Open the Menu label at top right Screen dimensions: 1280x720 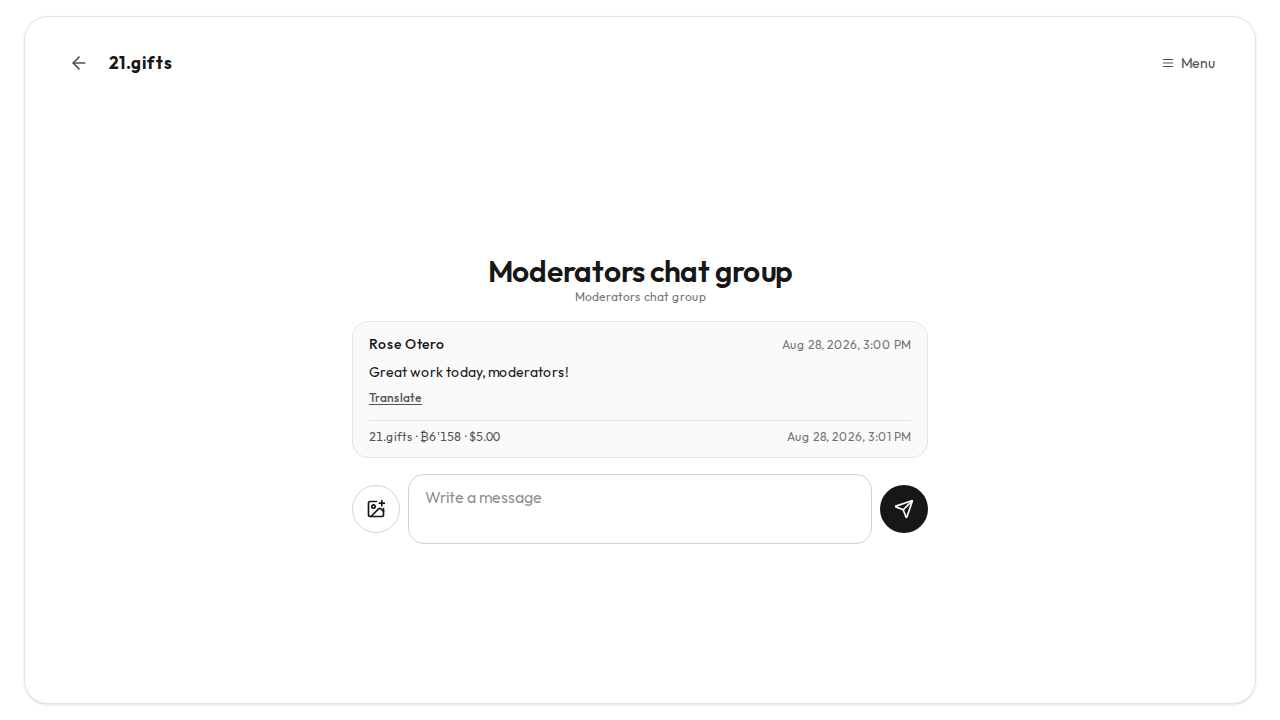click(x=1198, y=63)
